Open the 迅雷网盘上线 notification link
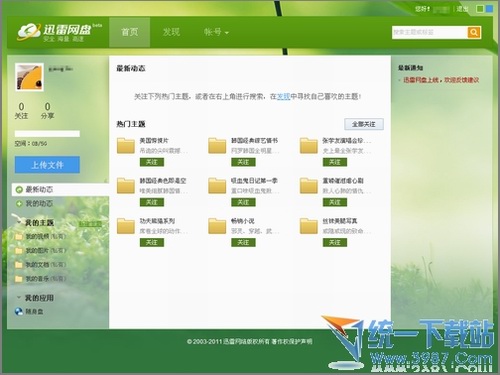 (441, 80)
